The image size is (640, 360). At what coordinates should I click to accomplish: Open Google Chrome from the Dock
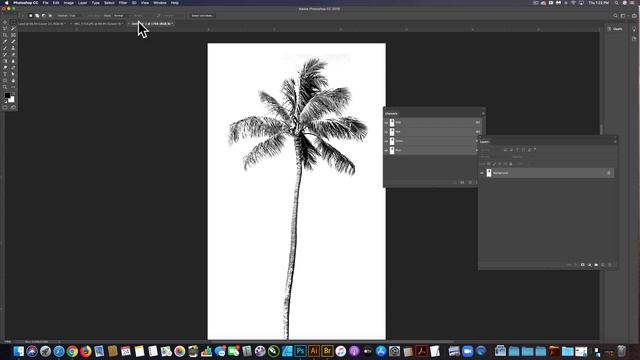72,351
